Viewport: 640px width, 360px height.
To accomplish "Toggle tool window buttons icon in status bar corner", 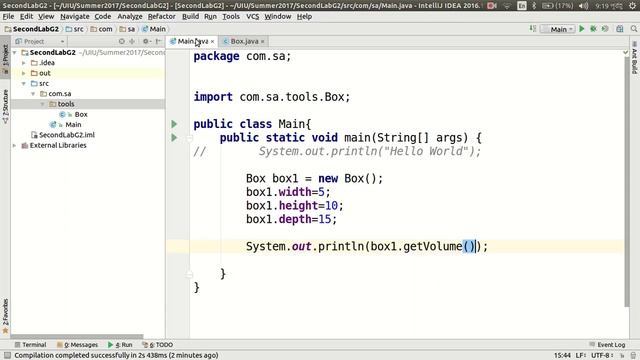I will click(x=7, y=356).
